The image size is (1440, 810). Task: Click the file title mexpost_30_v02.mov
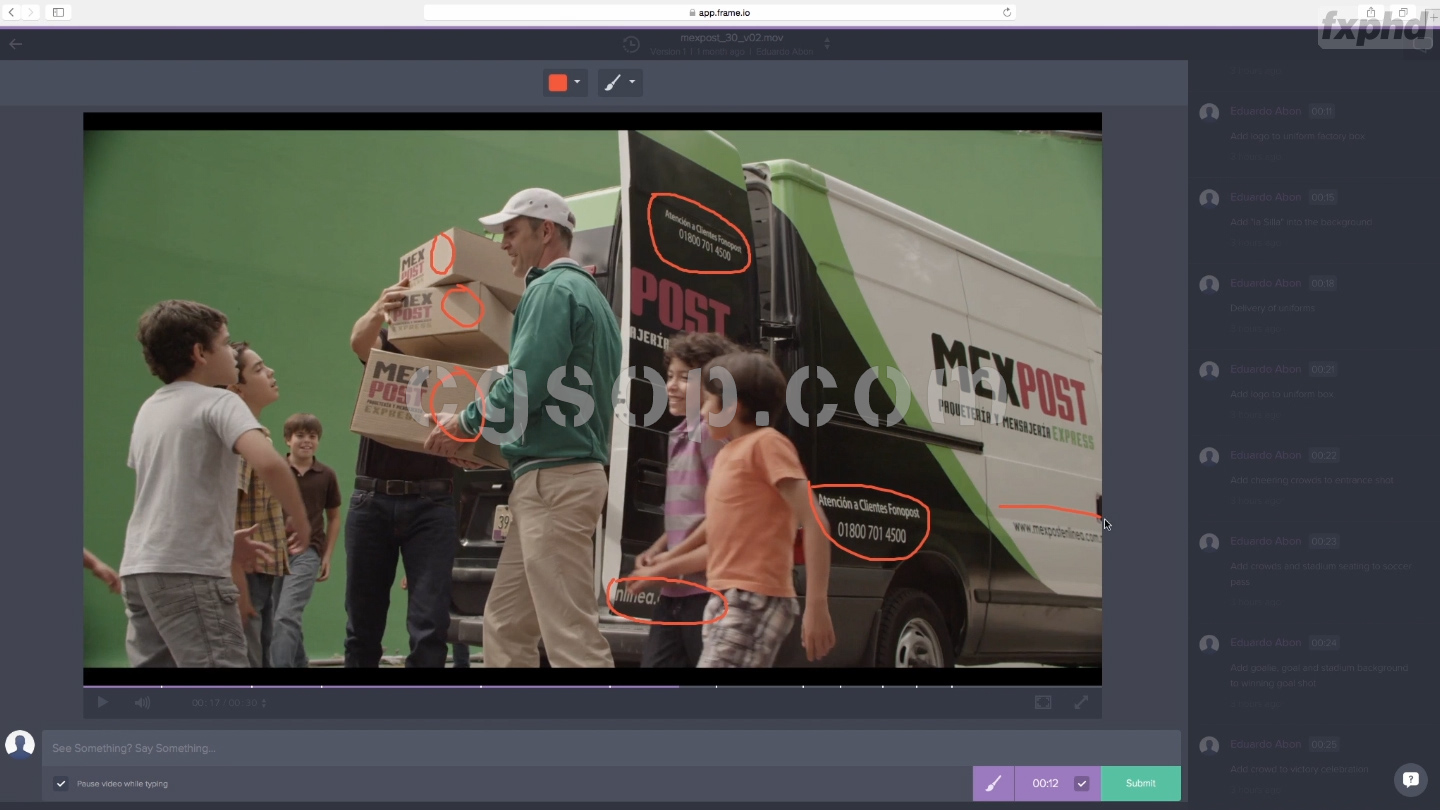[x=731, y=38]
